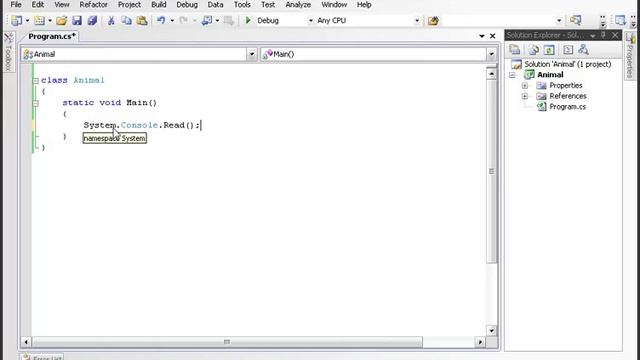Open the Window menu
Image resolution: width=640 pixels, height=360 pixels.
tap(334, 5)
